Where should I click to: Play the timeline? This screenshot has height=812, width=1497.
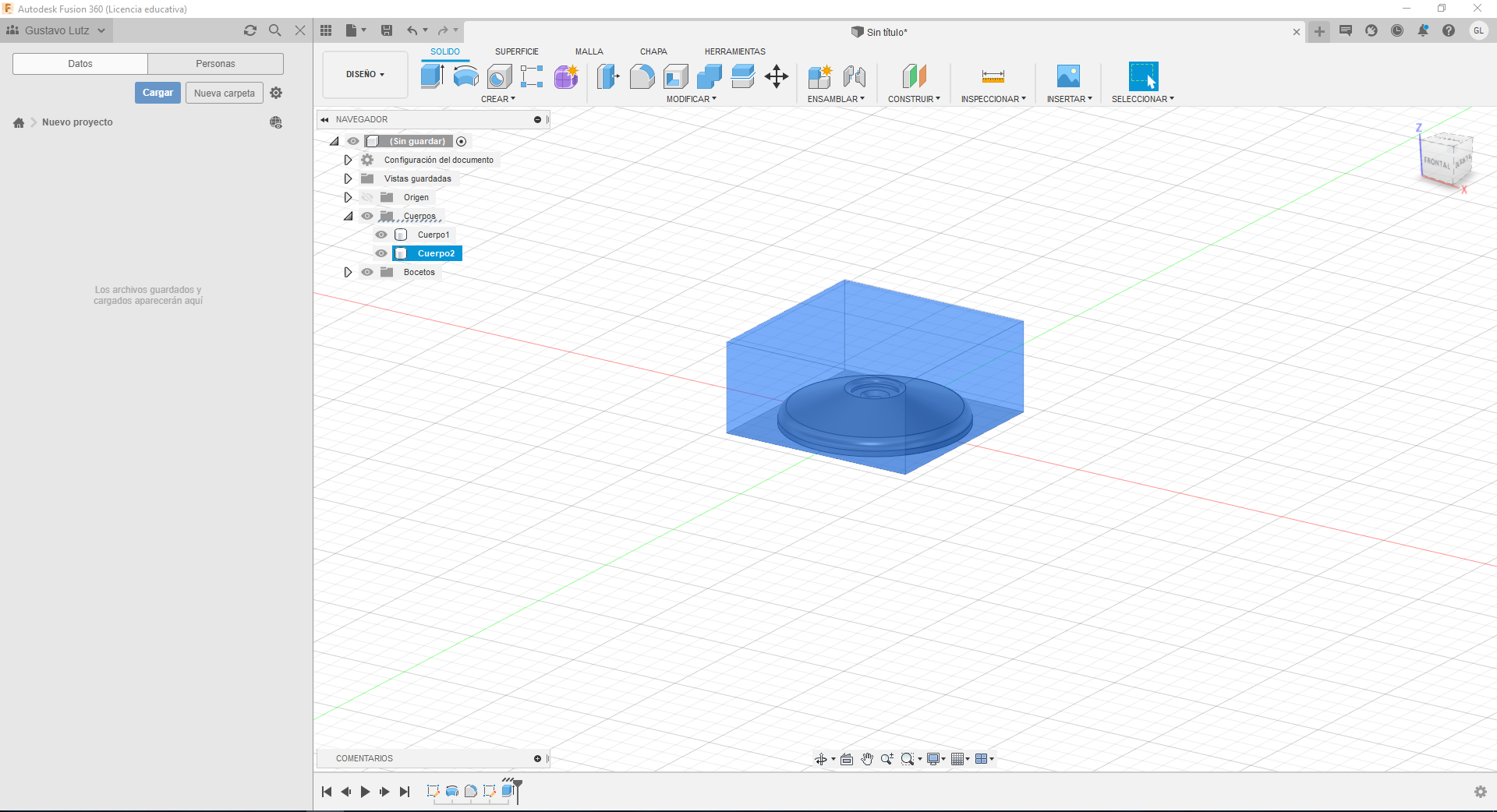365,792
